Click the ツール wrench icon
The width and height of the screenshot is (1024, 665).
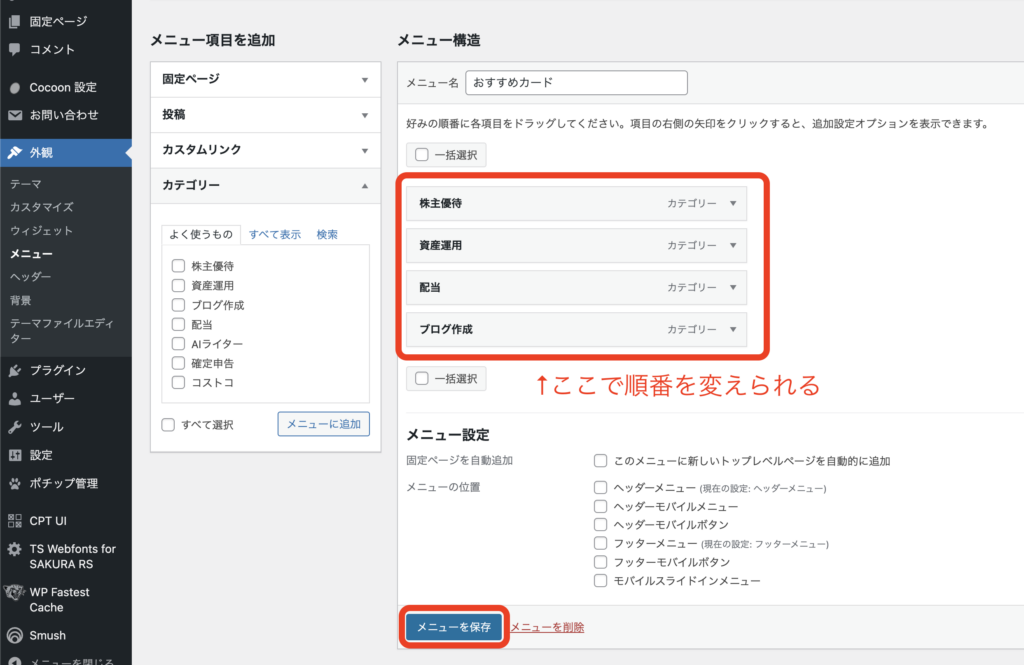[14, 427]
